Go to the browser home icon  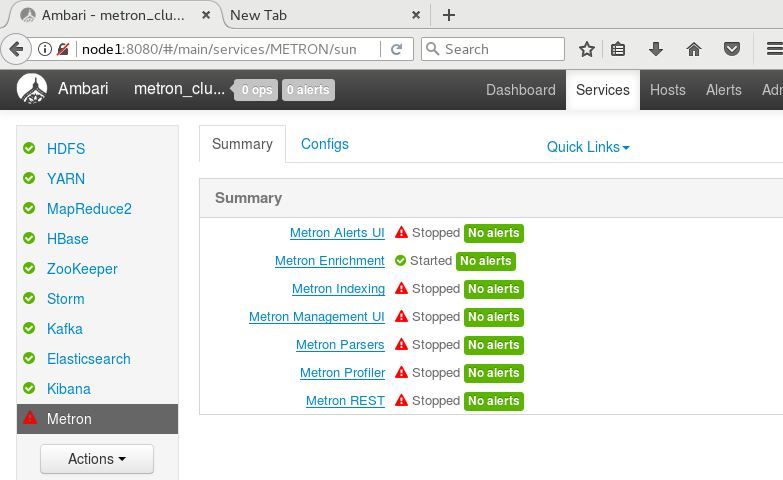tap(694, 49)
